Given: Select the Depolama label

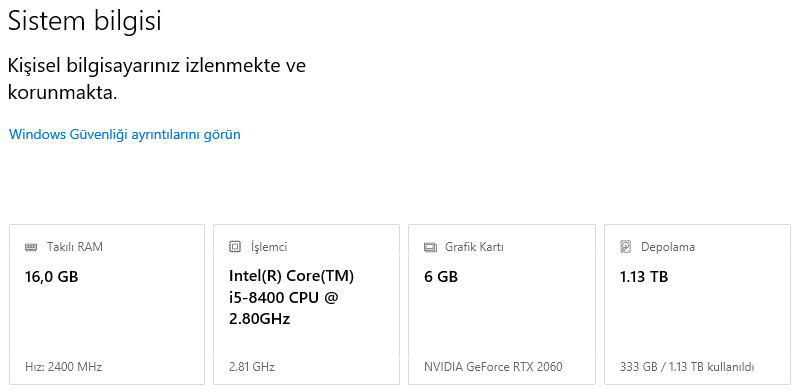Looking at the screenshot, I should 668,247.
